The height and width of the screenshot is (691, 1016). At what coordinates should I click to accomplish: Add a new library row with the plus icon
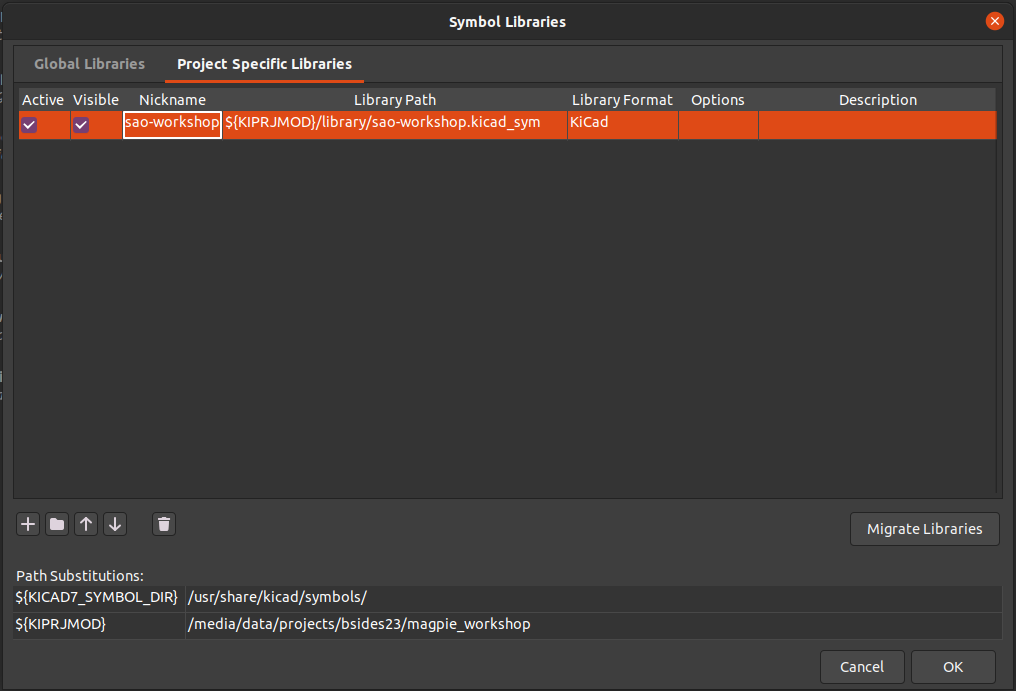tap(27, 523)
